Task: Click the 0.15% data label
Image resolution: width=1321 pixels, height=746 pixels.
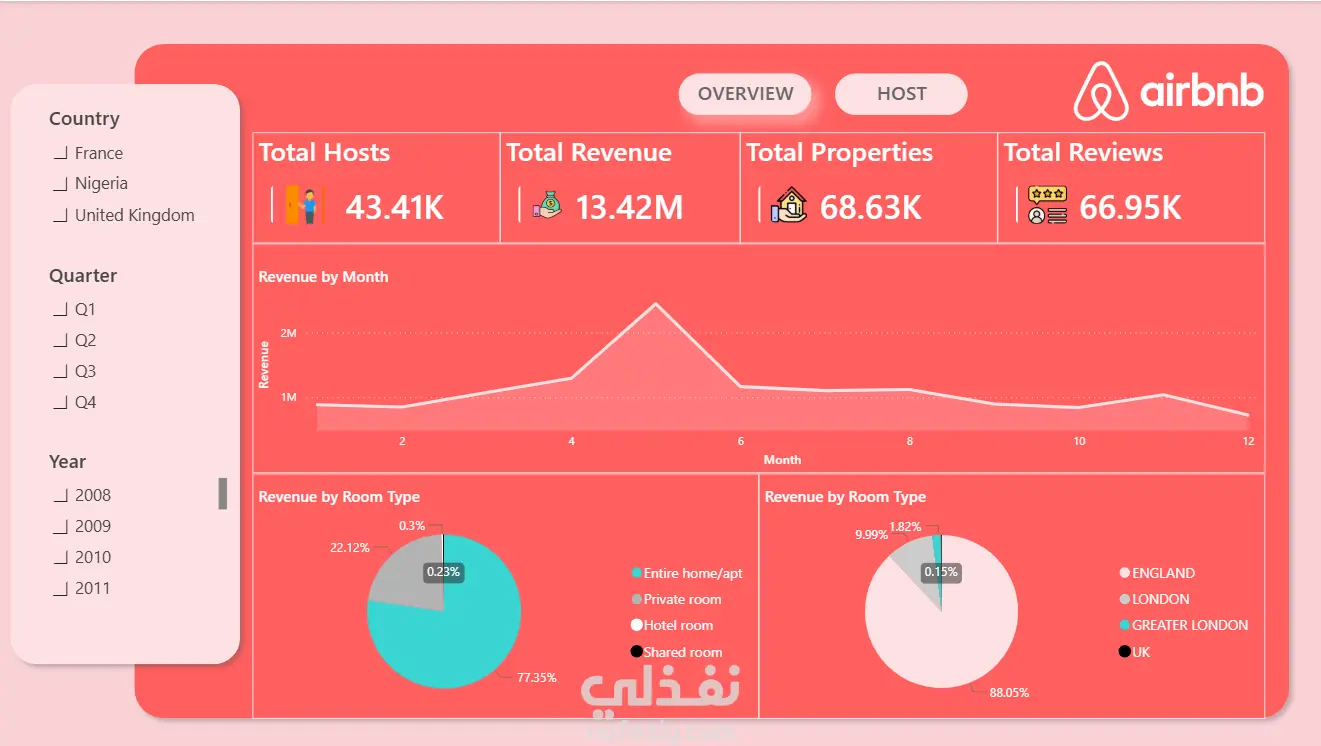Action: (x=941, y=572)
